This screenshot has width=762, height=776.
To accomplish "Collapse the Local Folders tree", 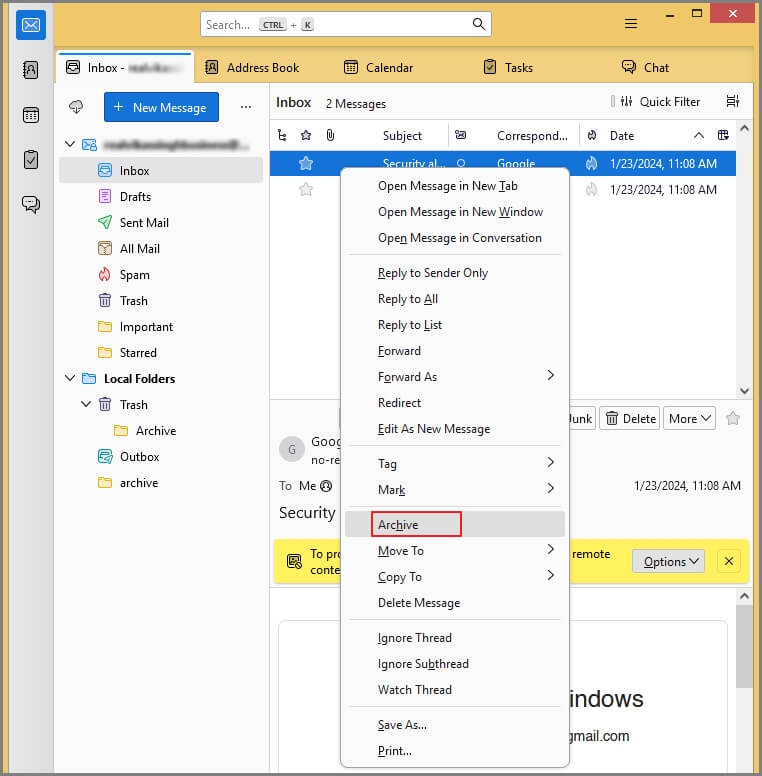I will 69,379.
